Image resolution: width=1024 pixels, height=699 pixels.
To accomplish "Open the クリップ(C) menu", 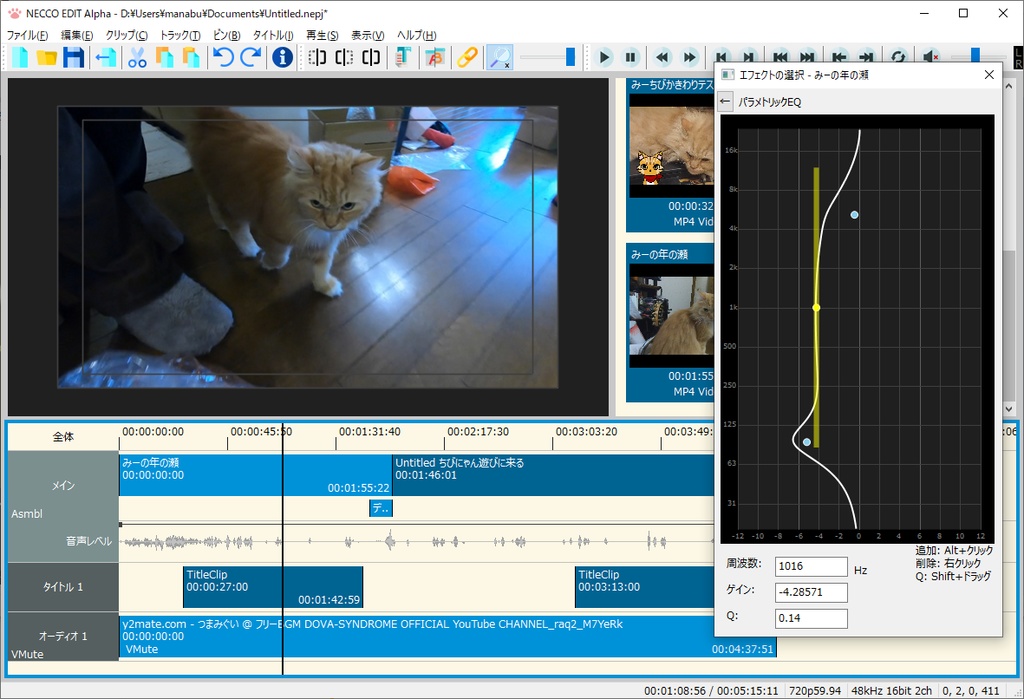I will (126, 35).
